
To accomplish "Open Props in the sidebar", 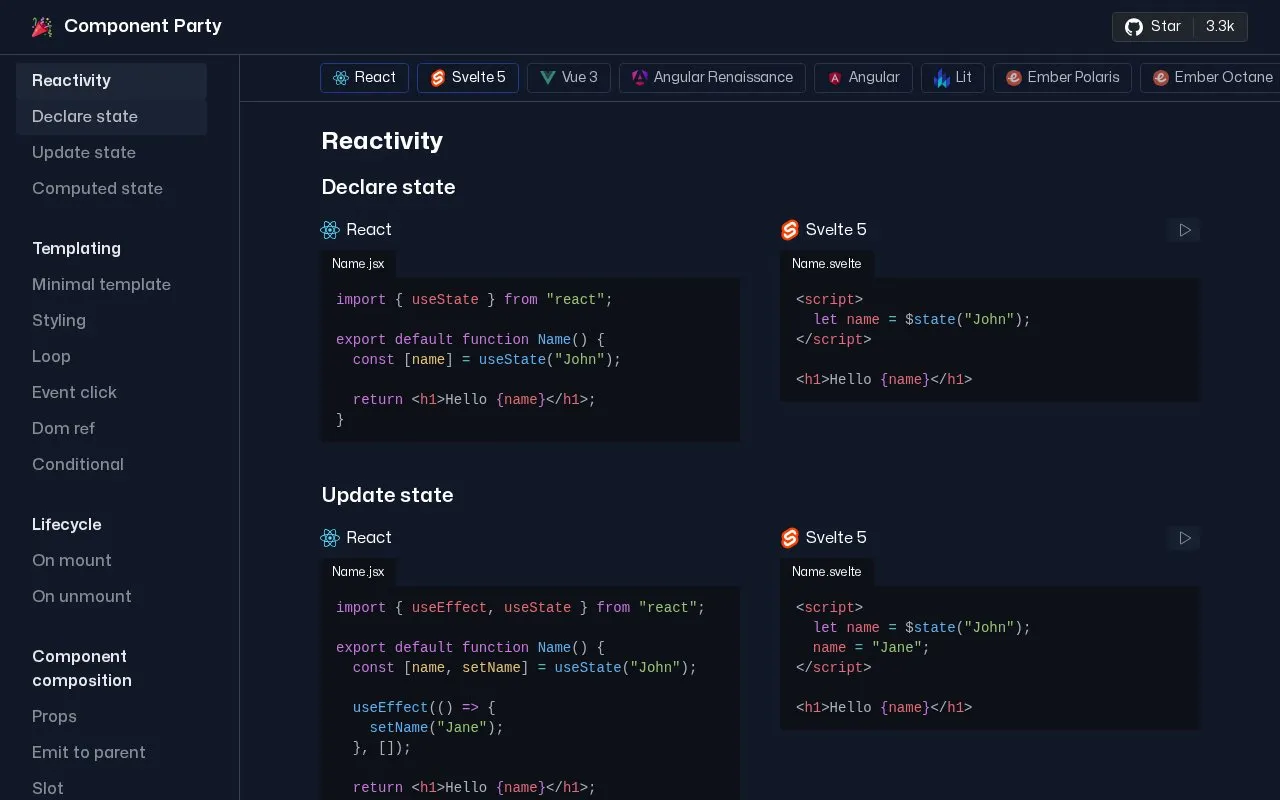I will point(111,717).
